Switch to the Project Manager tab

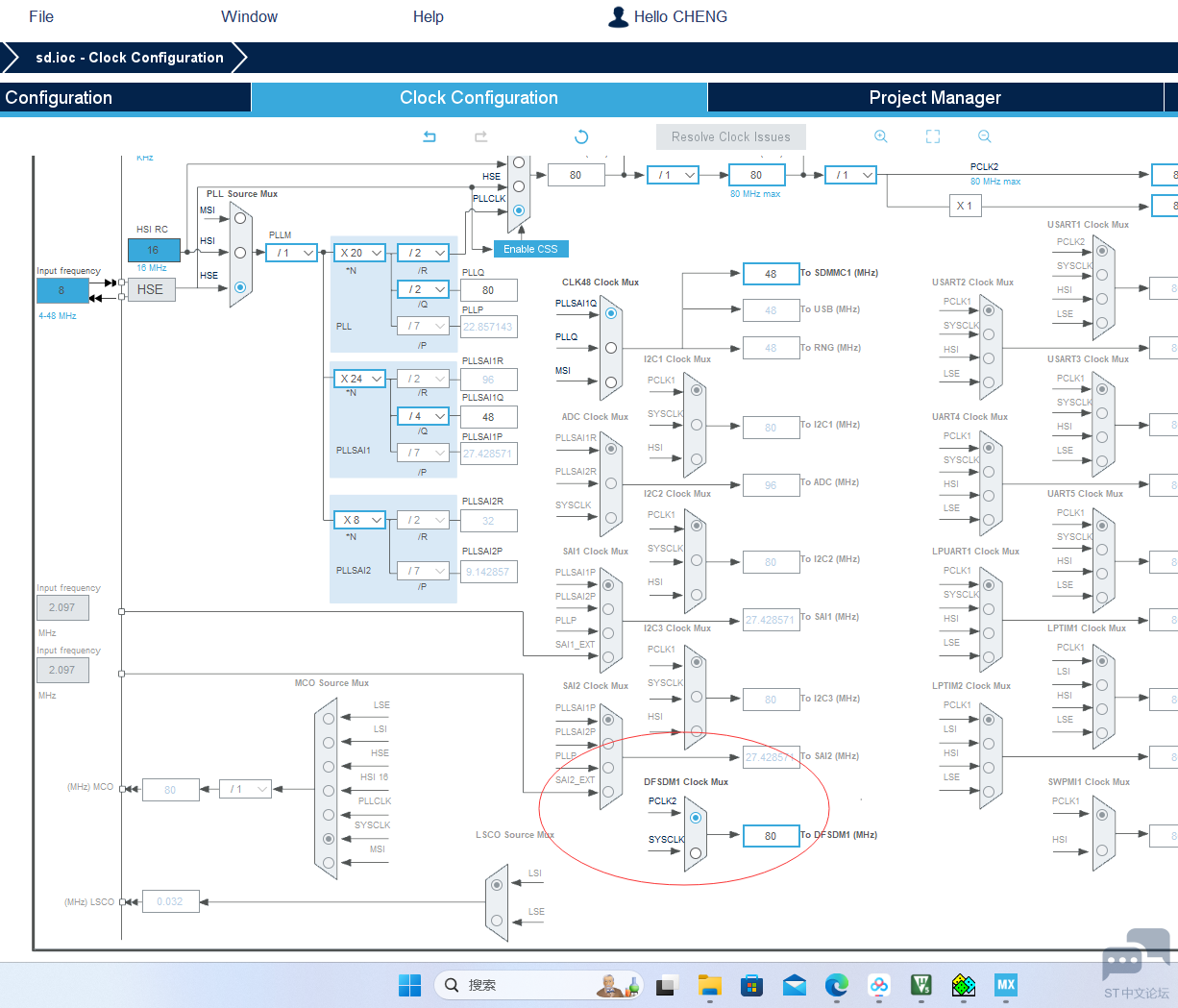coord(935,98)
